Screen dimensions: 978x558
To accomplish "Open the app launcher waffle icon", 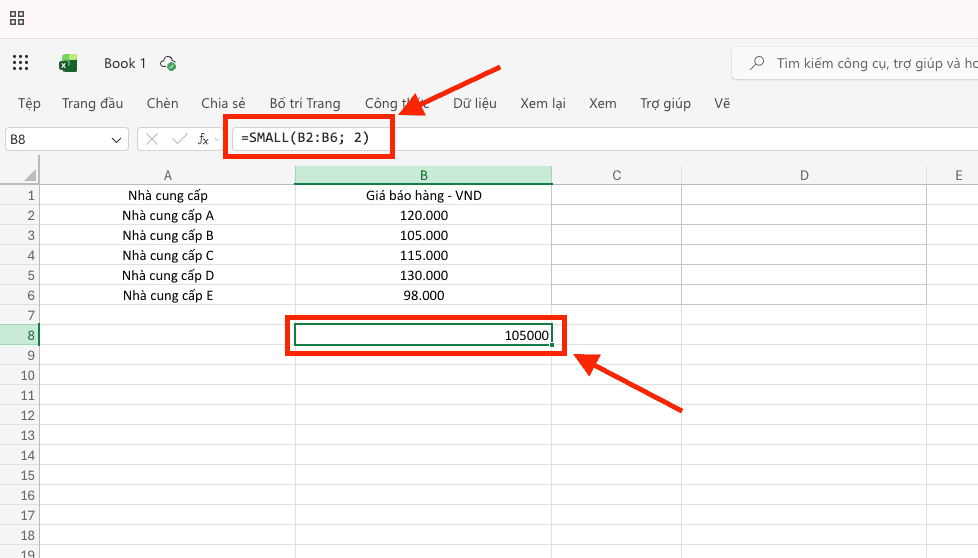I will pos(21,62).
